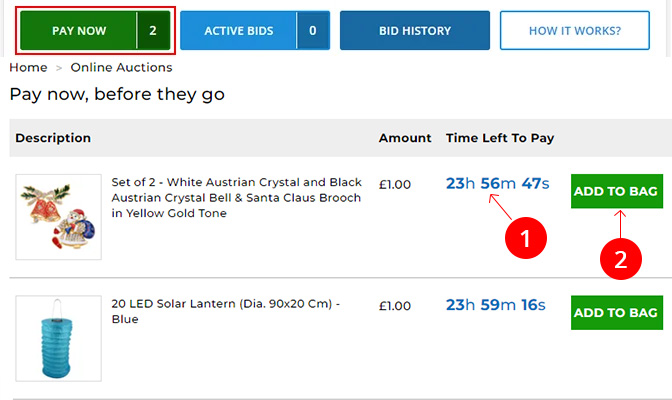Open Online Auctions breadcrumb link
The width and height of the screenshot is (672, 400).
tap(121, 67)
